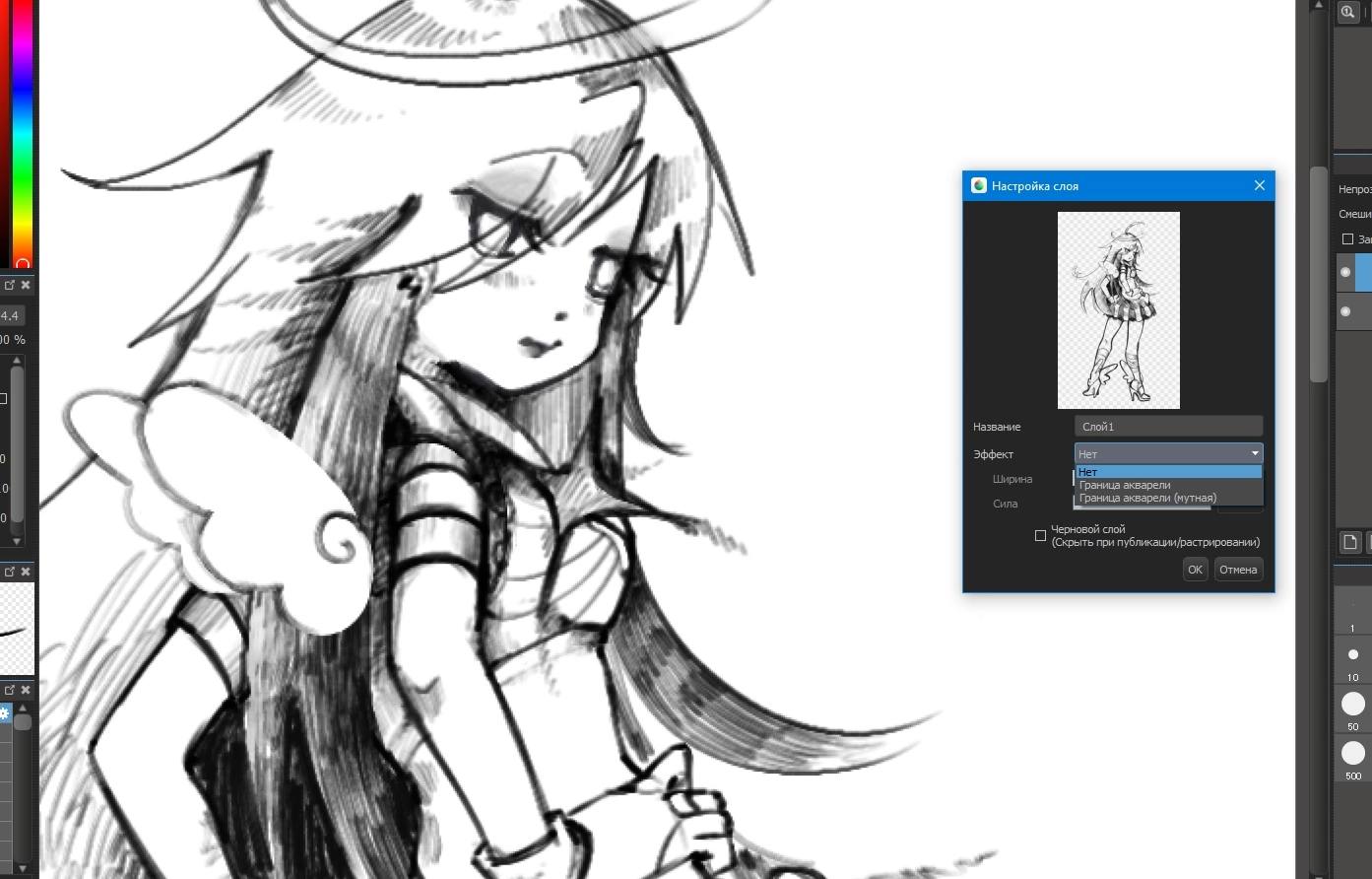
Task: Undock the panel with the 4.4 field
Action: pyautogui.click(x=10, y=285)
